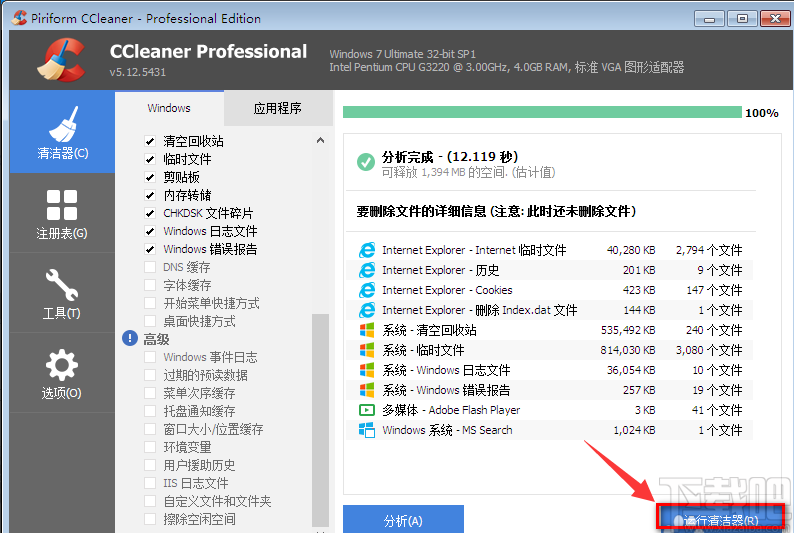794x533 pixels.
Task: Uncheck 内存转储 checkbox
Action: [150, 195]
